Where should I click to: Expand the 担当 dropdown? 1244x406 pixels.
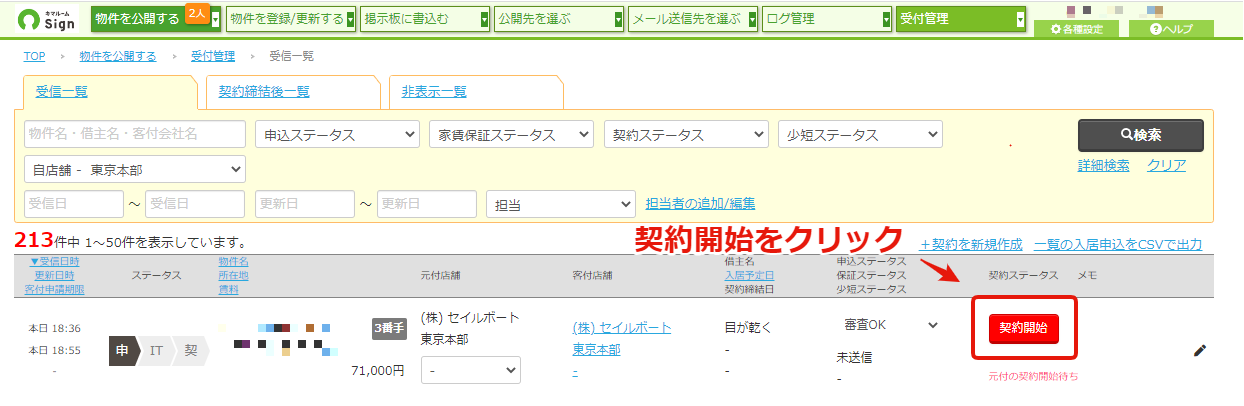point(560,204)
